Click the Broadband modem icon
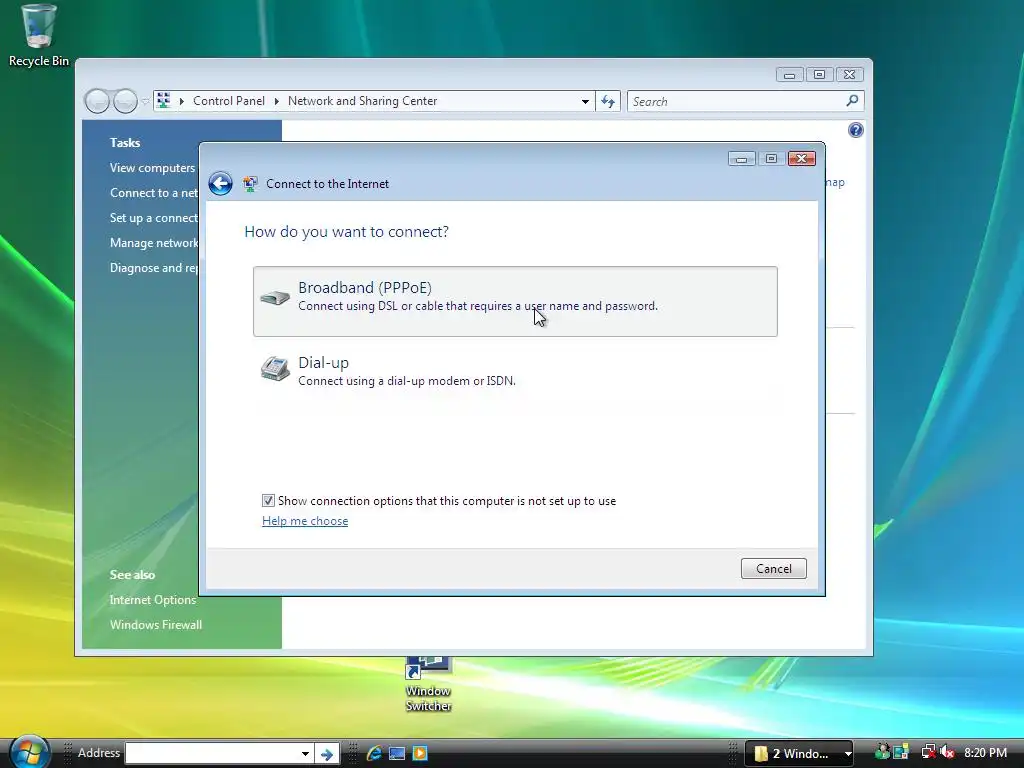Screen dimensions: 1024x768 pos(275,298)
